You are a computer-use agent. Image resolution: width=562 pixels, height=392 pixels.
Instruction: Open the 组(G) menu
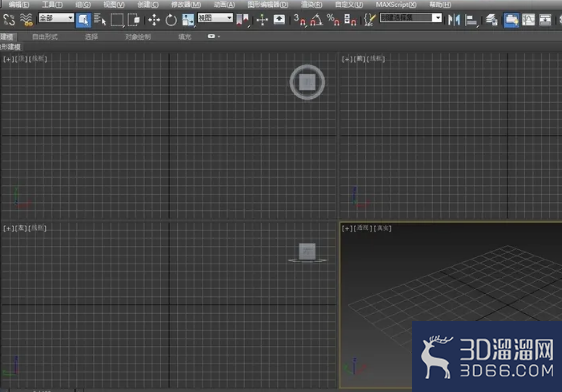coord(83,5)
